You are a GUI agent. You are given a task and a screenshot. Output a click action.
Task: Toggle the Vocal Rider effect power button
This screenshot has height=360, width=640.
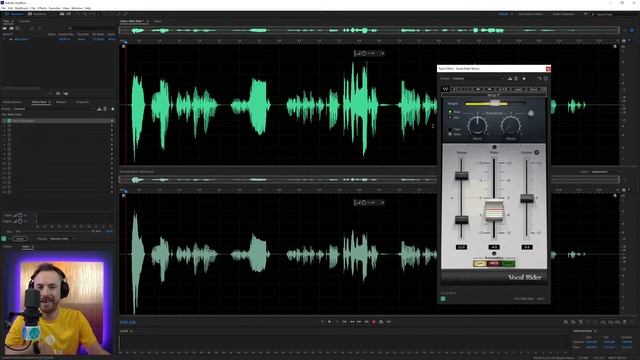(443, 299)
